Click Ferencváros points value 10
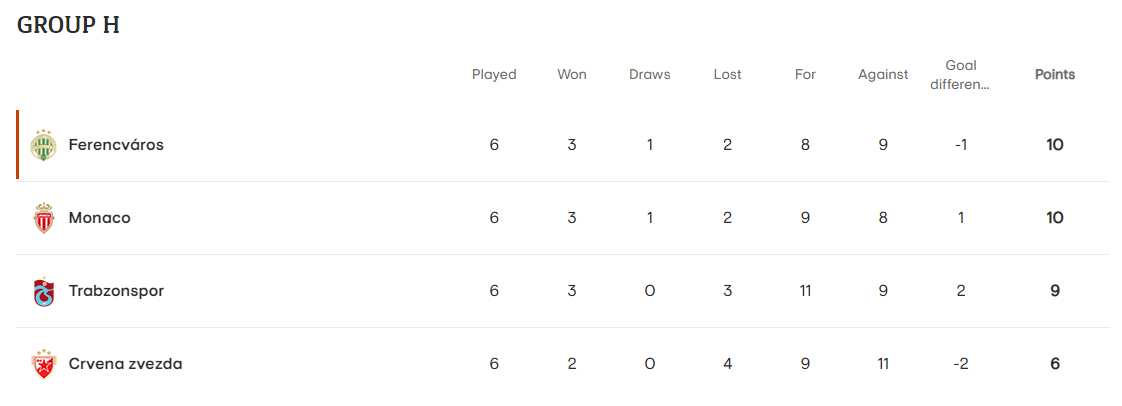This screenshot has height=406, width=1122. [1054, 145]
